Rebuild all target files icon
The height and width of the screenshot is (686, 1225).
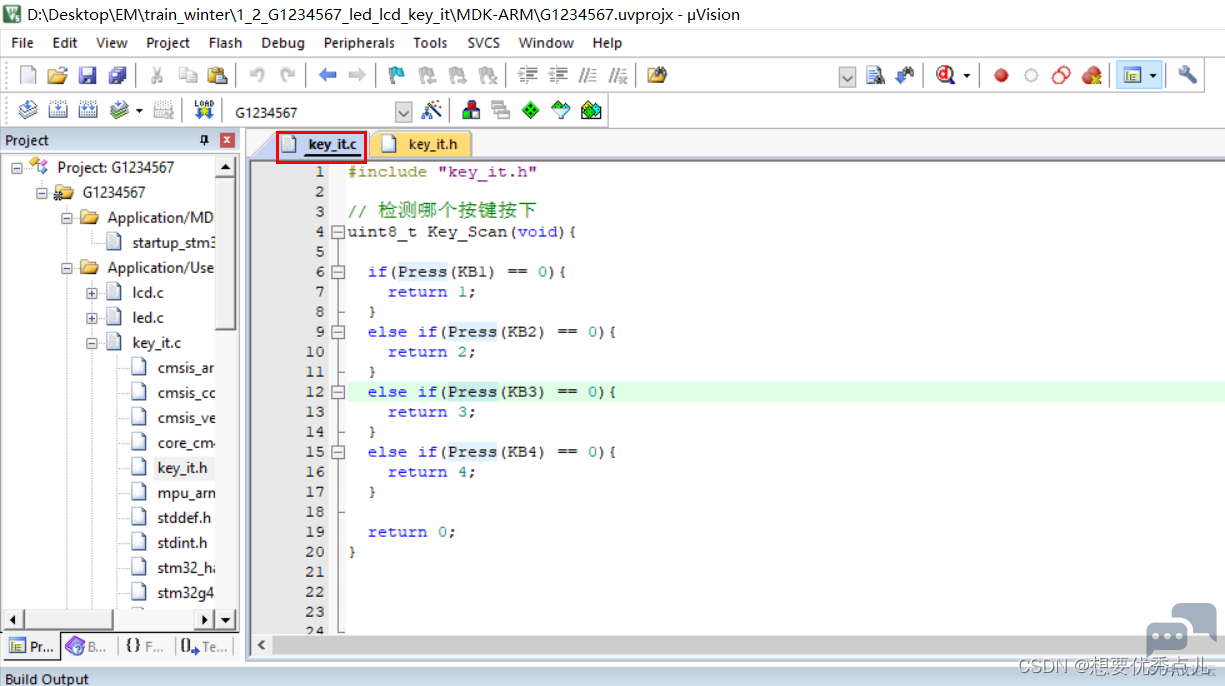click(x=88, y=110)
